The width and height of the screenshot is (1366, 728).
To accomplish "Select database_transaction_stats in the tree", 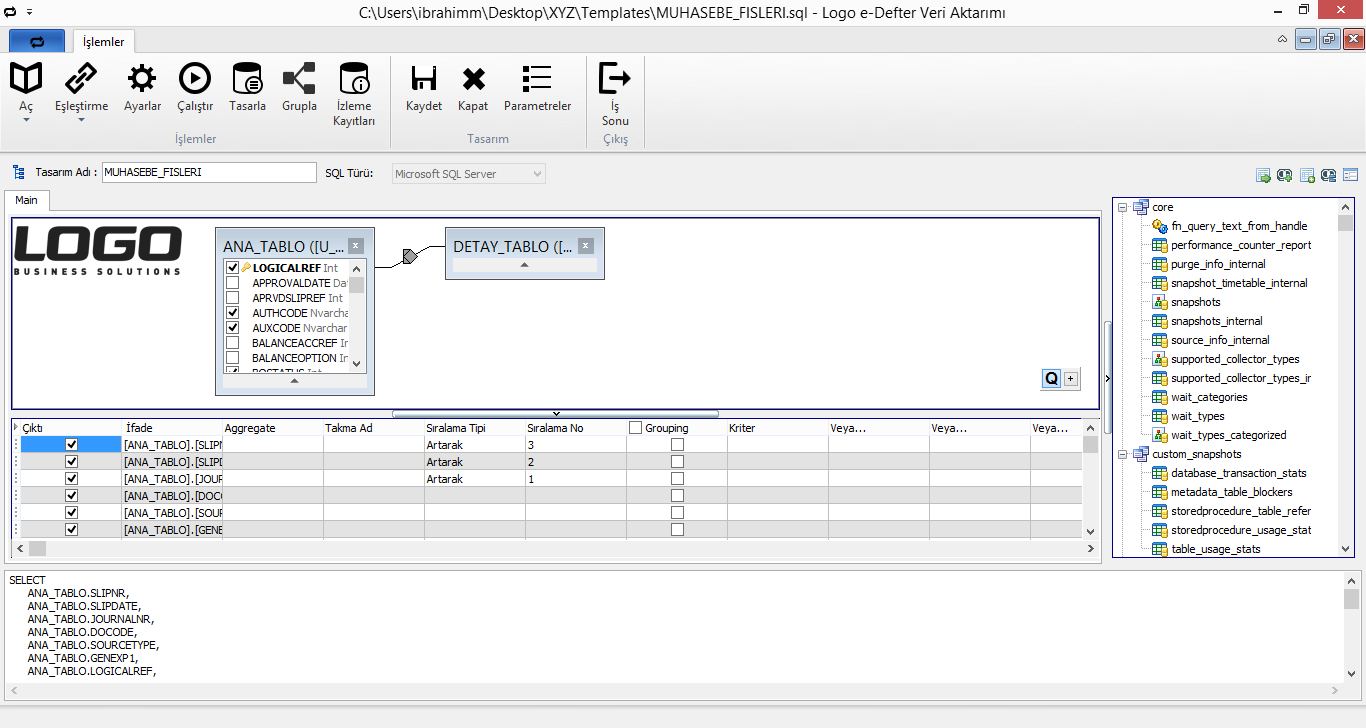I will click(x=1239, y=473).
